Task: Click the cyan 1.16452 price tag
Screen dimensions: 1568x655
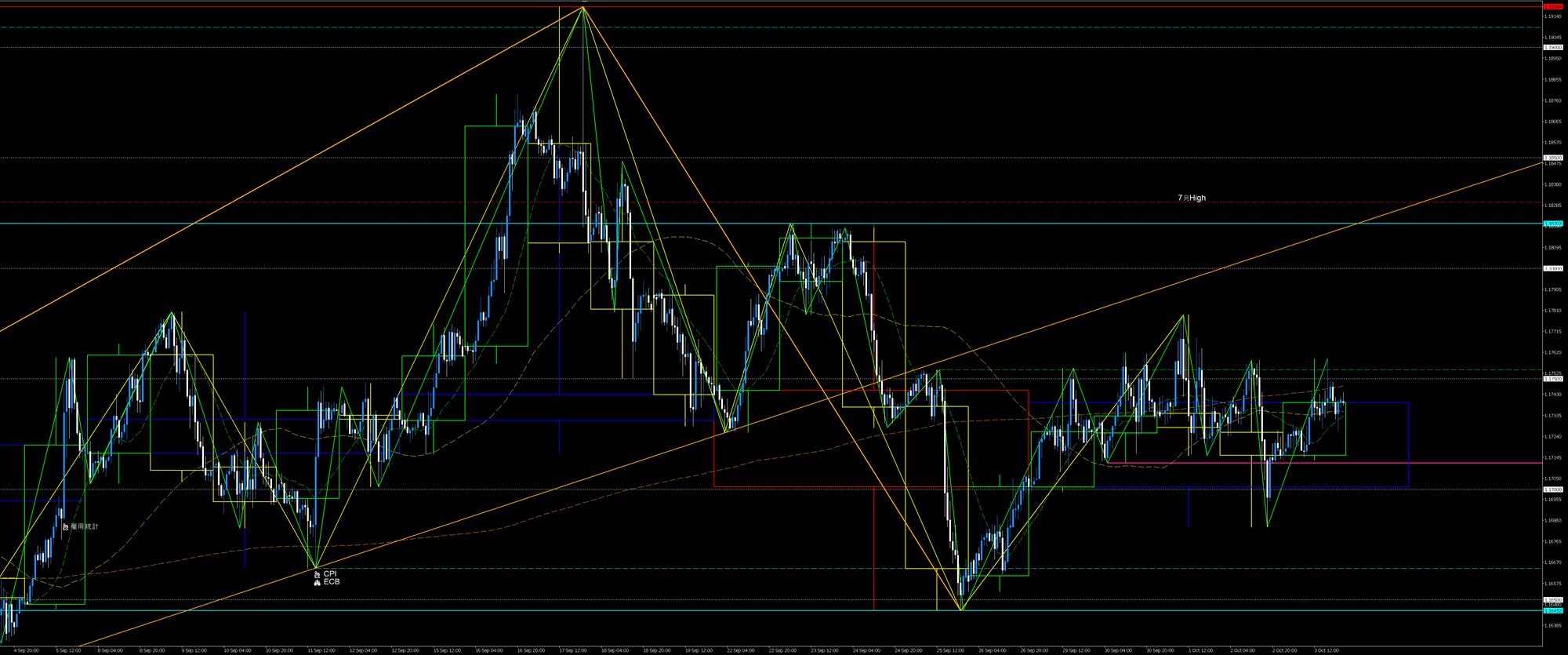Action: tap(1553, 610)
